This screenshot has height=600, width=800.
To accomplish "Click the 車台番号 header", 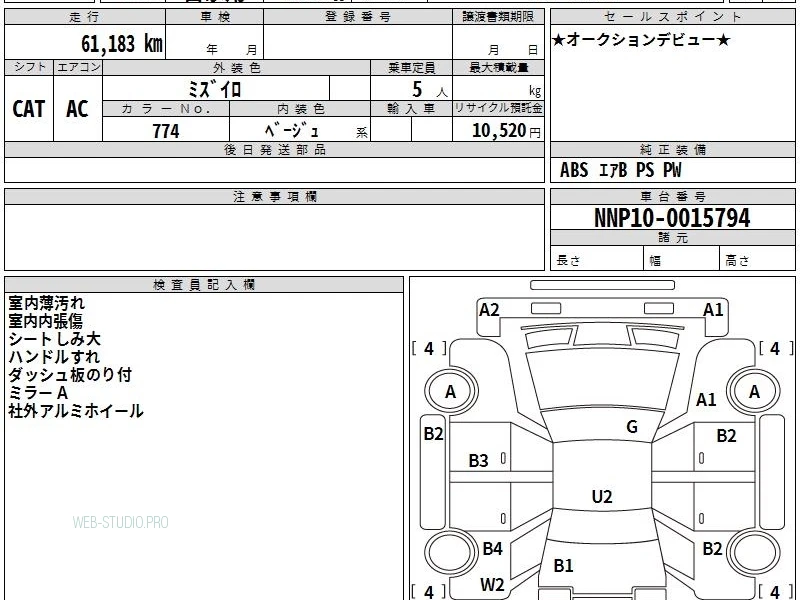I will tap(672, 196).
